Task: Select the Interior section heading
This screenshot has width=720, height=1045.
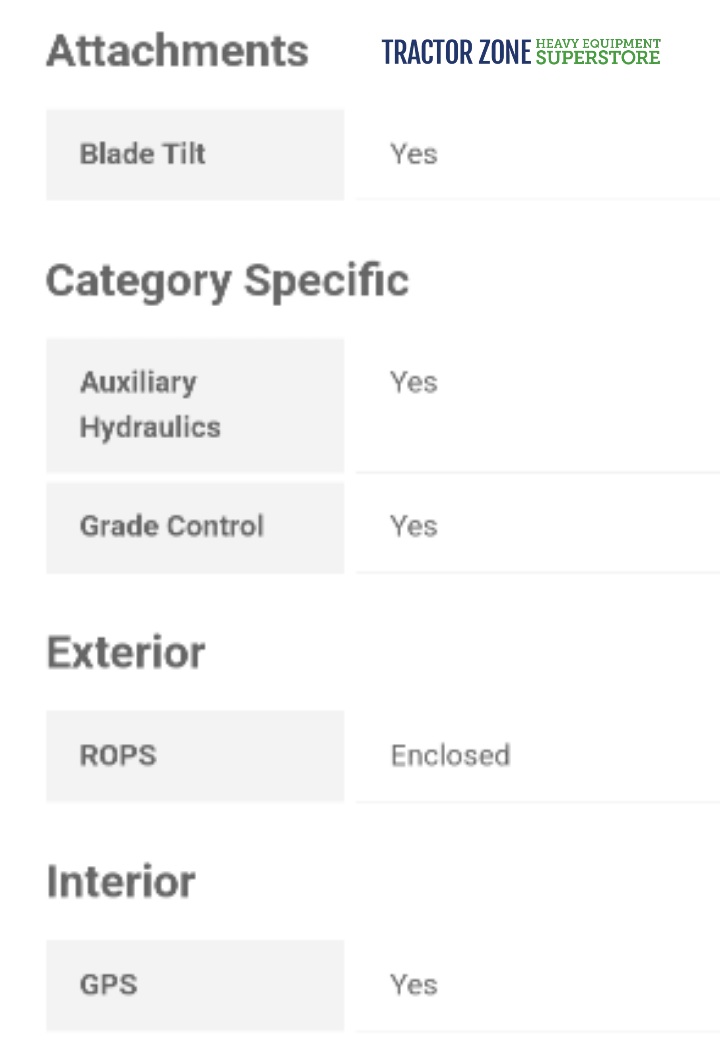Action: pyautogui.click(x=121, y=882)
